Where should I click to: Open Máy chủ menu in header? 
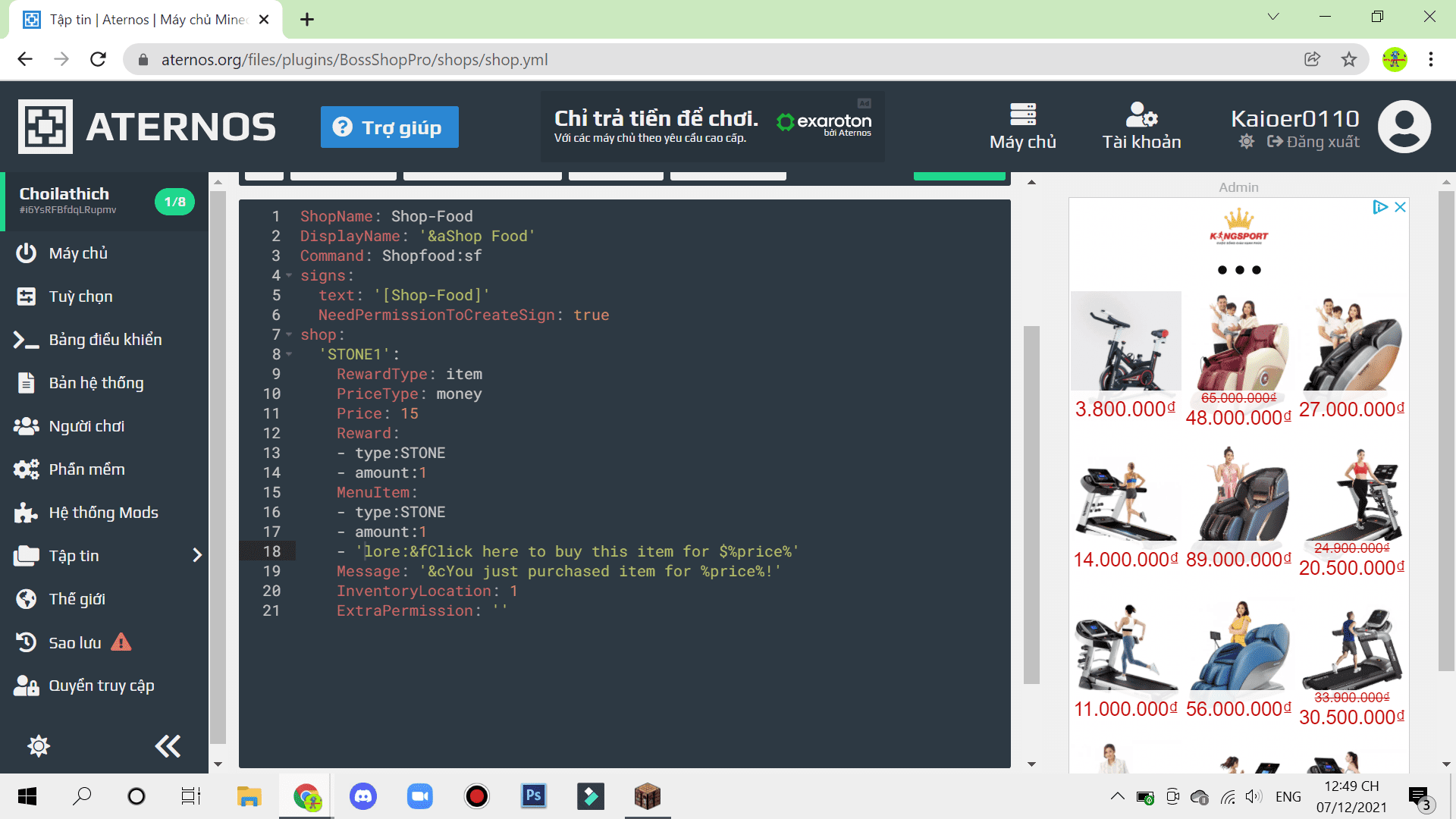point(1022,126)
